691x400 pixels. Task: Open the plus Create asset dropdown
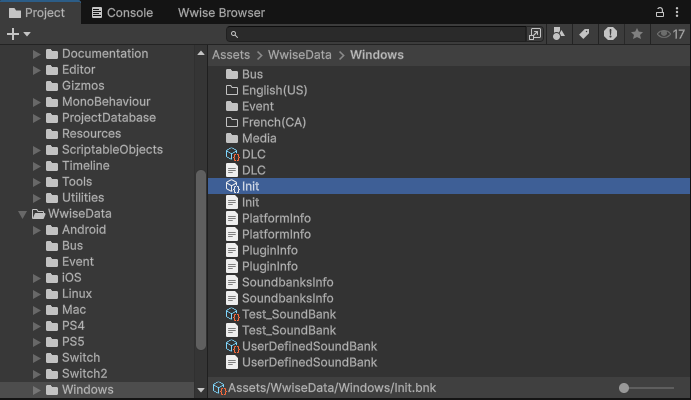16,34
